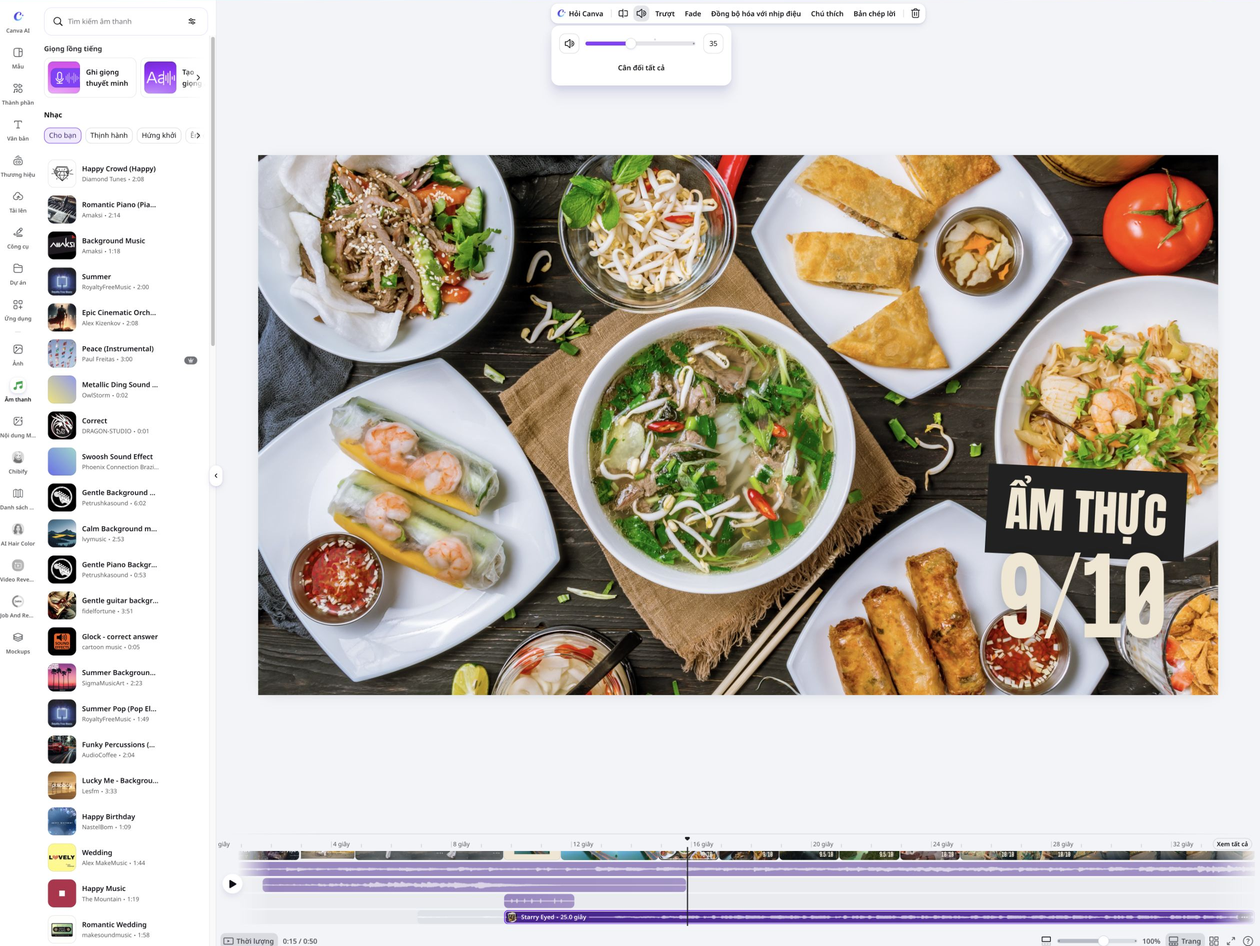Open the AI Hair Color app

(18, 534)
